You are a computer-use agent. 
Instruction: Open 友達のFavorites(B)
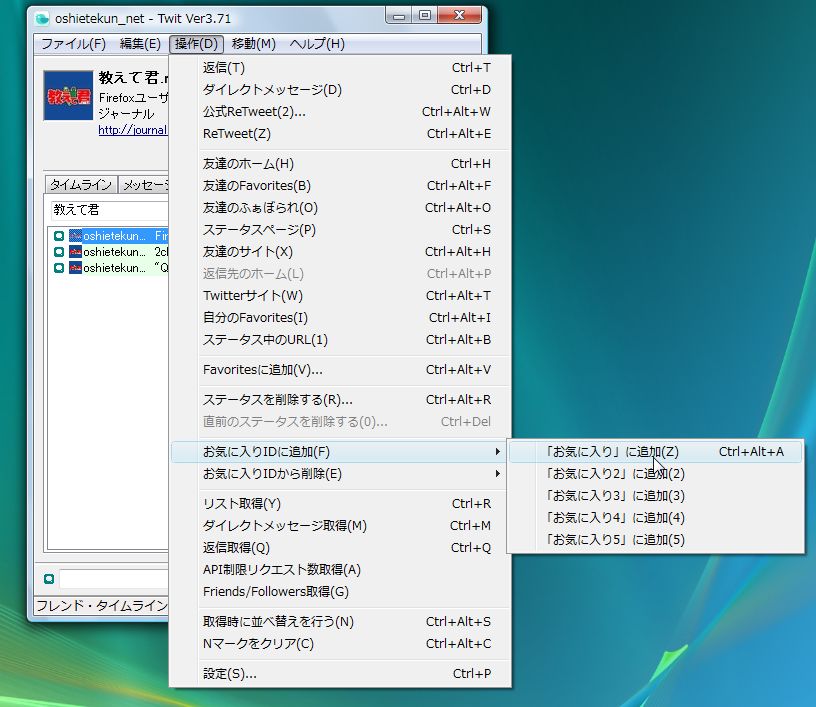click(341, 186)
